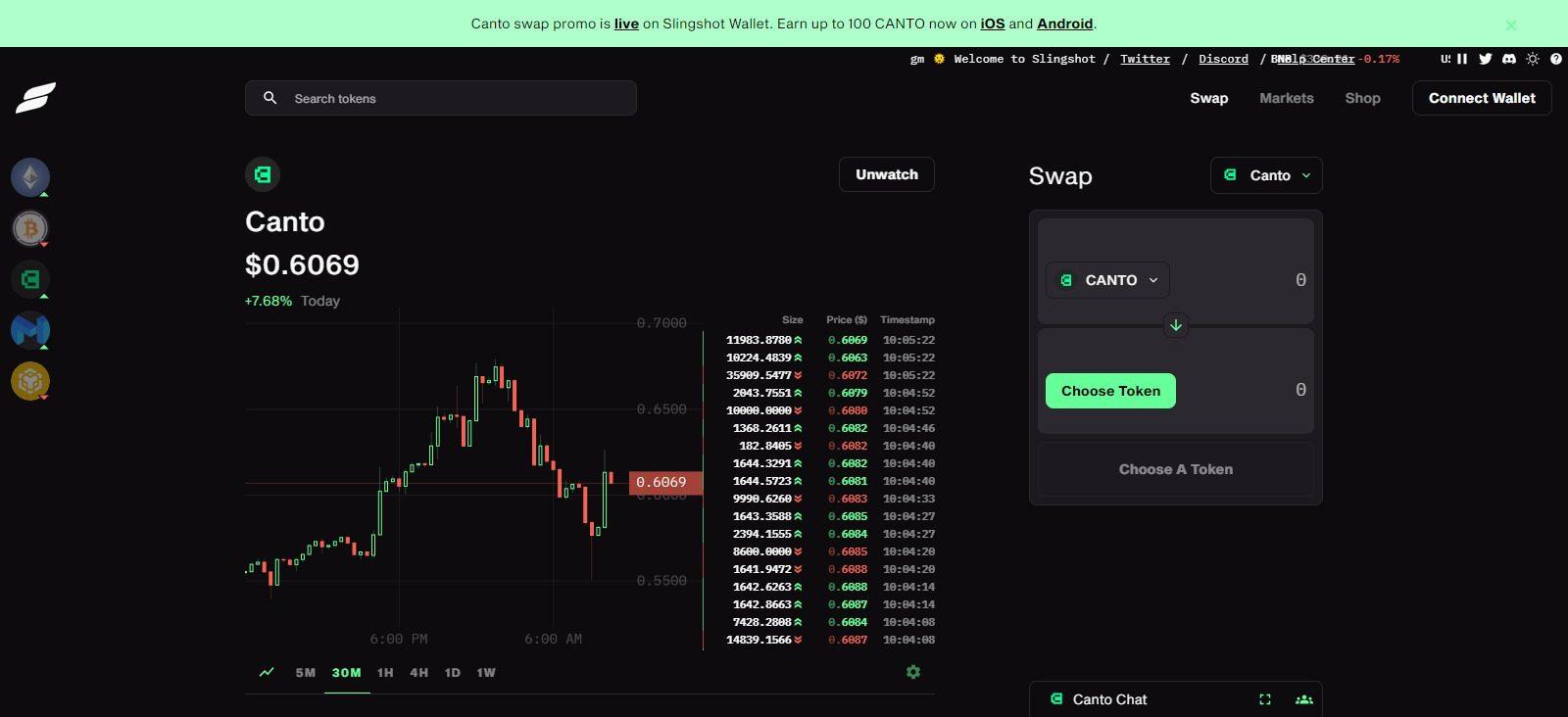Image resolution: width=1568 pixels, height=717 pixels.
Task: Switch to line chart view
Action: 267,672
